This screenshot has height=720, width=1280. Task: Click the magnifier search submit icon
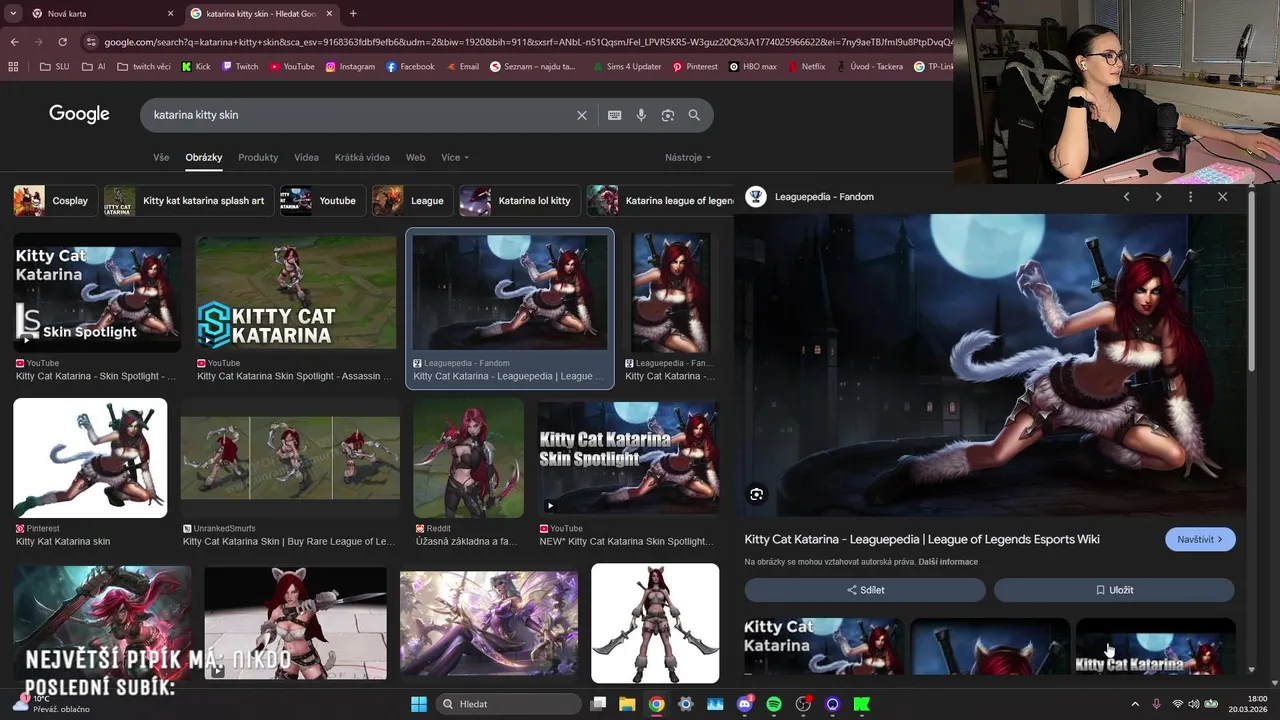(694, 115)
